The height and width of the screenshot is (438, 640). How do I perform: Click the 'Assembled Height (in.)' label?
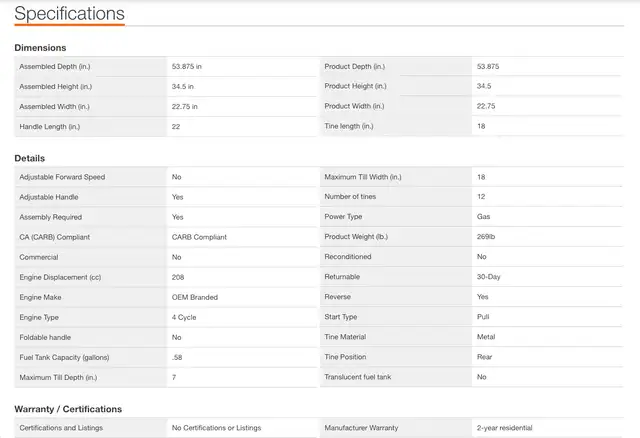point(56,87)
